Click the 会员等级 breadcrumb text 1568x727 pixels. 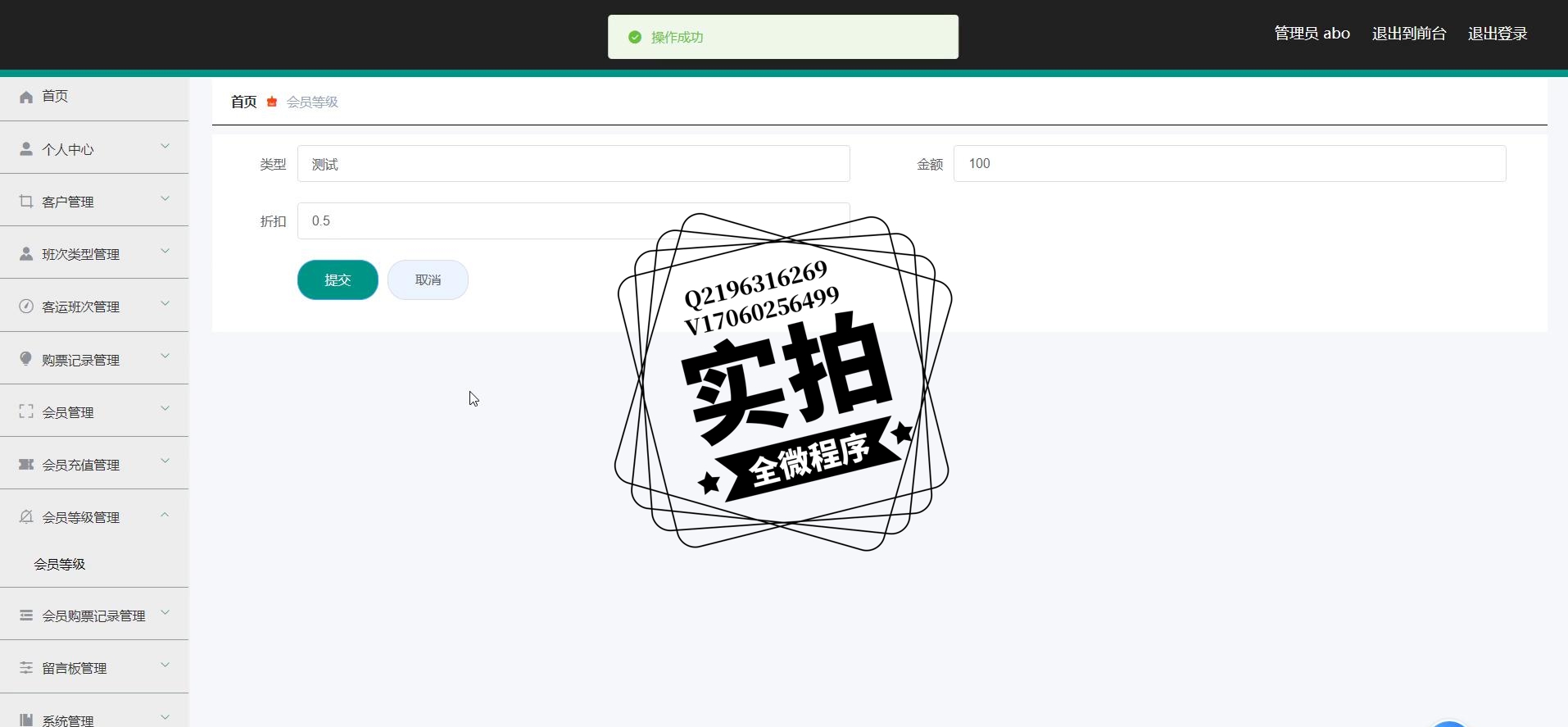pyautogui.click(x=312, y=102)
